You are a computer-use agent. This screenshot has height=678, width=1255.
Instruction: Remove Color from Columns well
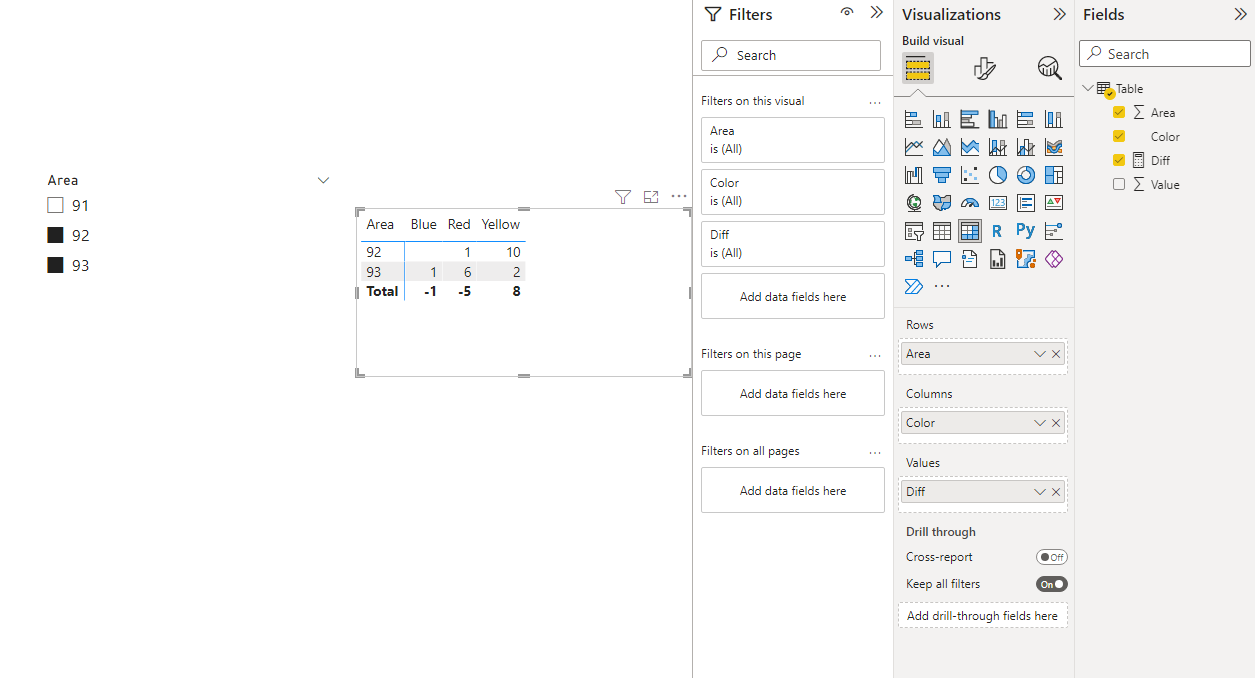(1056, 423)
